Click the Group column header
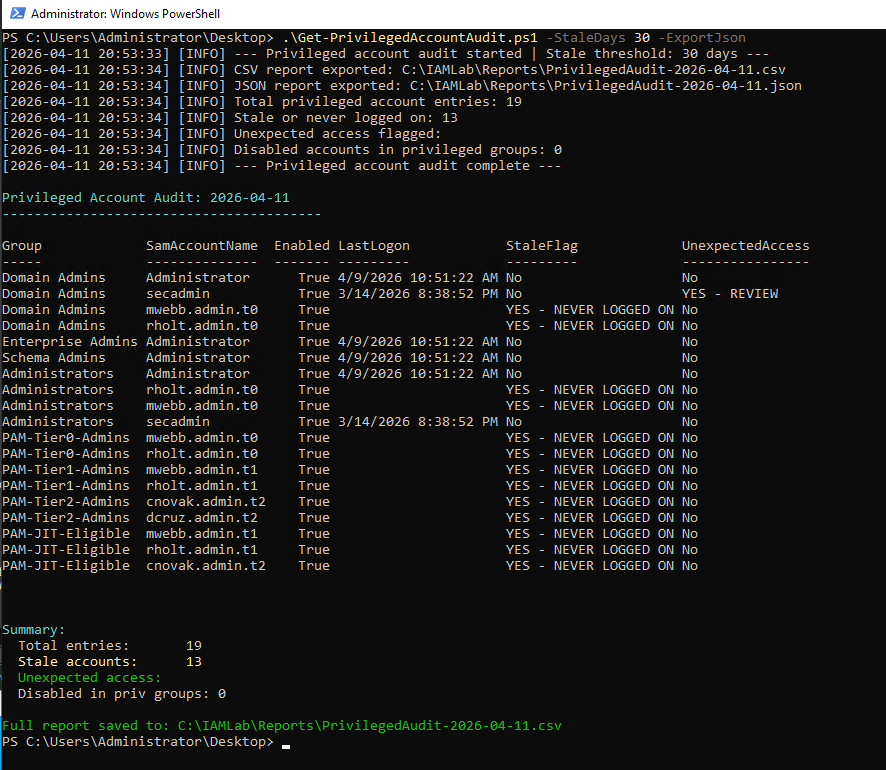Viewport: 886px width, 770px height. point(20,245)
